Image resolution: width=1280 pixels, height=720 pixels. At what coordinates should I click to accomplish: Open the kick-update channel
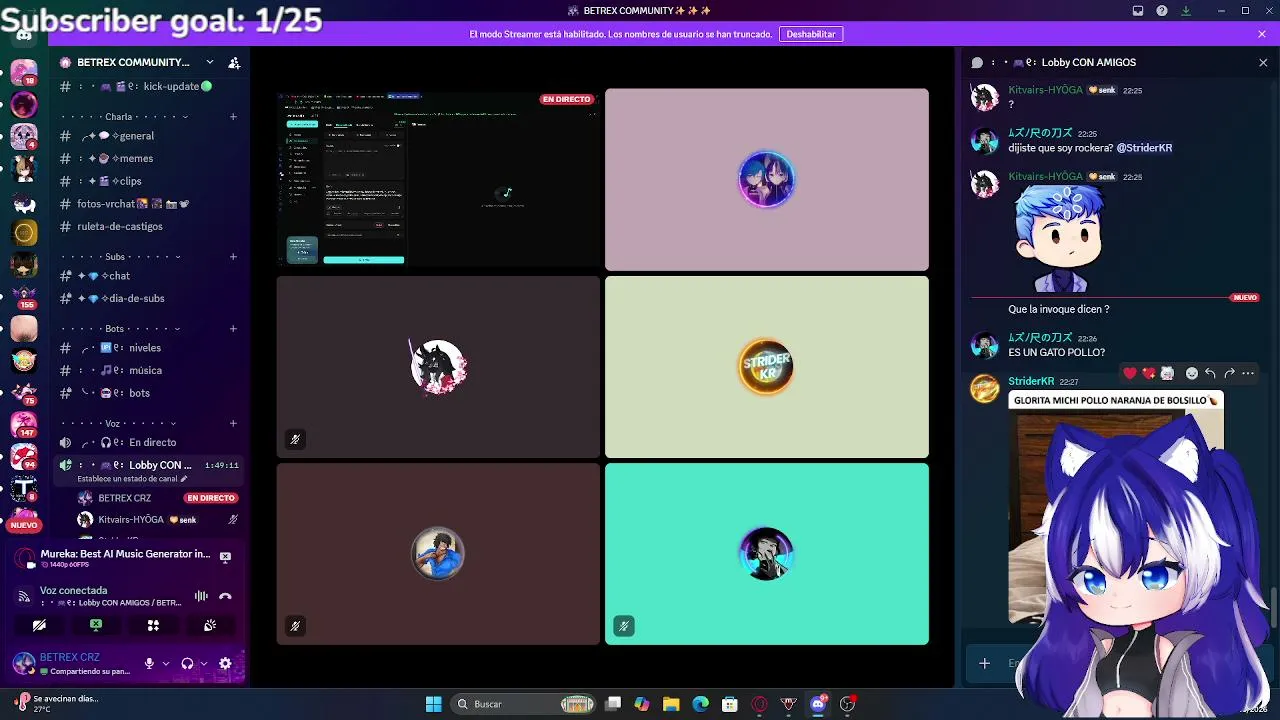[x=150, y=86]
